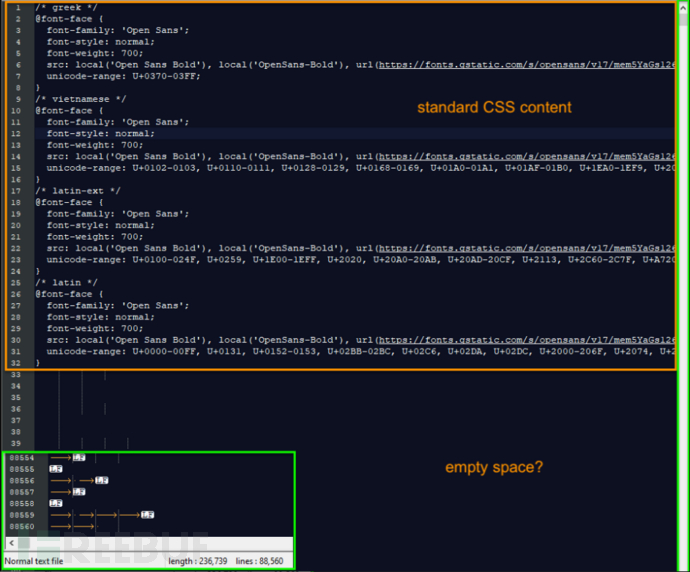Click "Normal text file" in the status bar

(34, 561)
